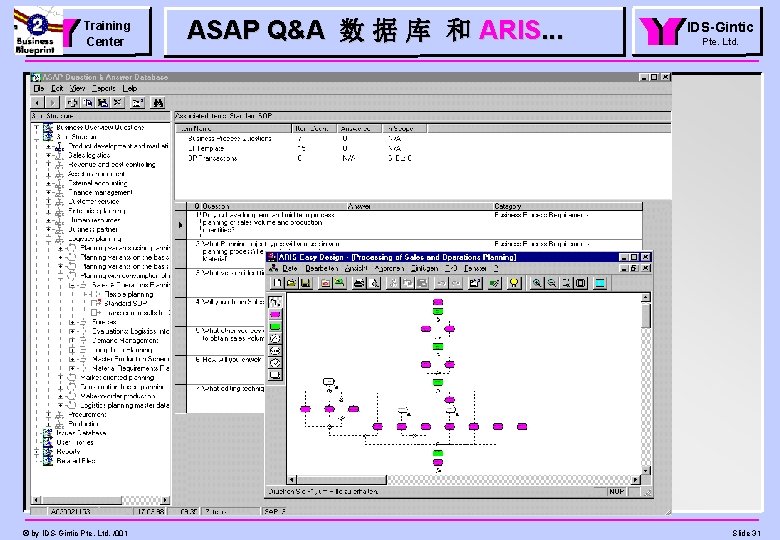This screenshot has width=780, height=540.
Task: Click Category column header
Action: (x=567, y=206)
